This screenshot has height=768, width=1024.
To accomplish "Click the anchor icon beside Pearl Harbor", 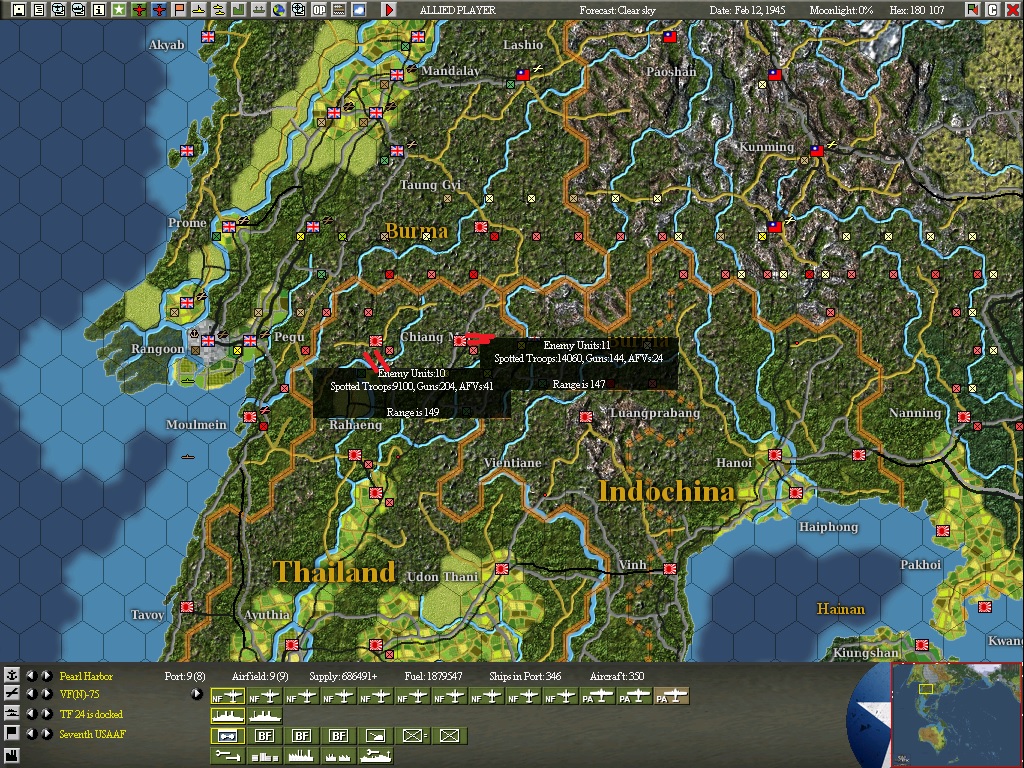I will point(12,675).
